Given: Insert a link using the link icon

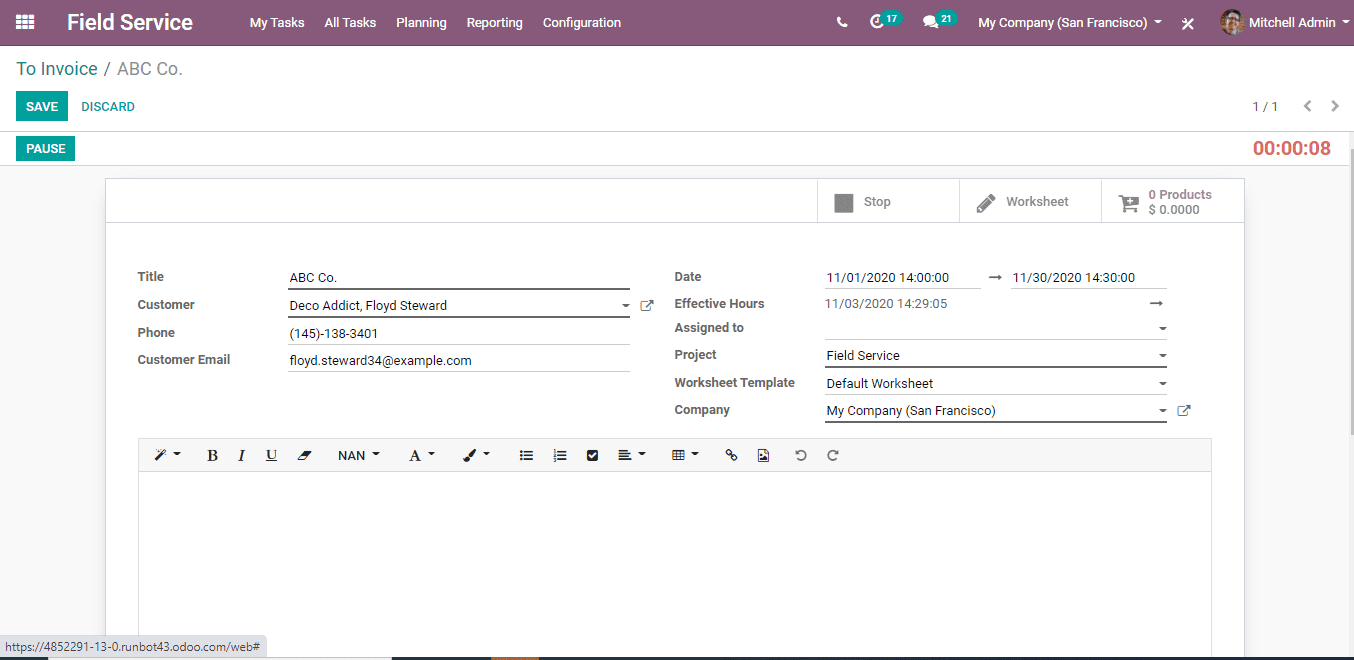Looking at the screenshot, I should click(731, 455).
